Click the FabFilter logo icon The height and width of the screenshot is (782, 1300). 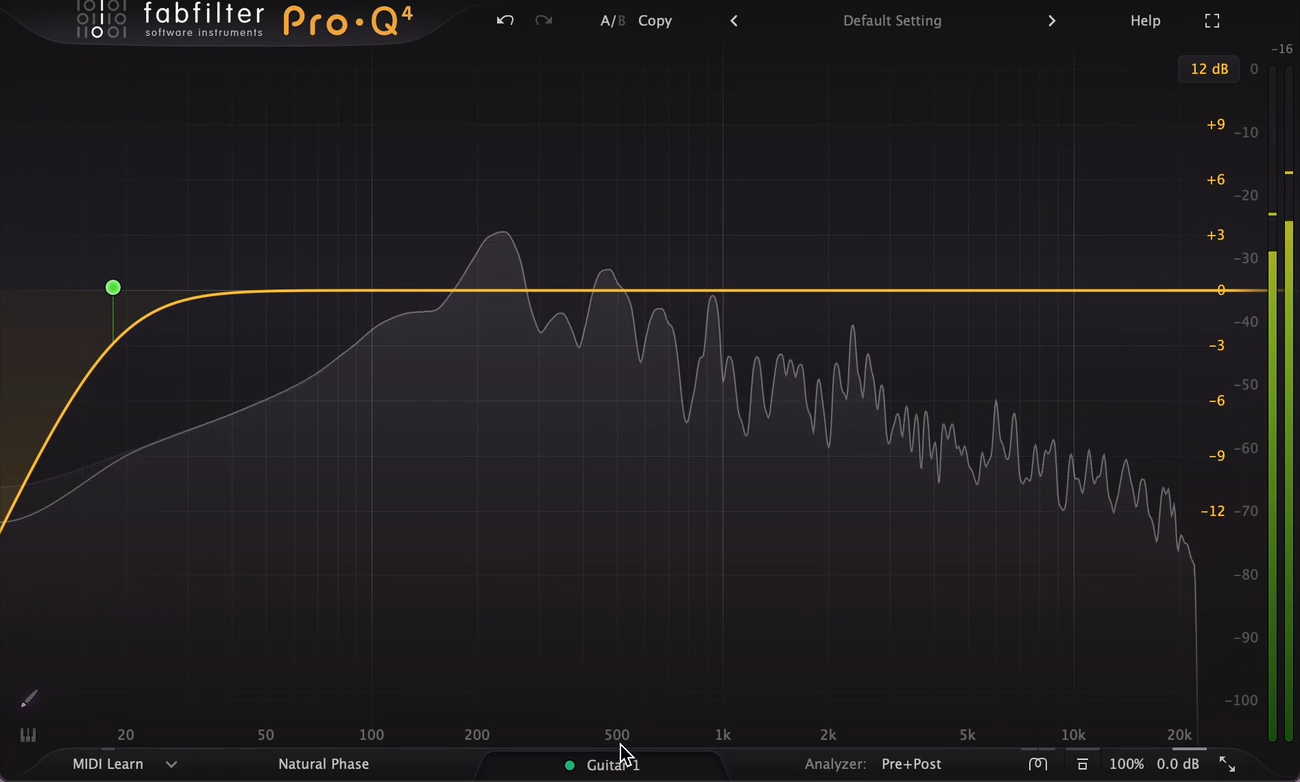click(101, 20)
